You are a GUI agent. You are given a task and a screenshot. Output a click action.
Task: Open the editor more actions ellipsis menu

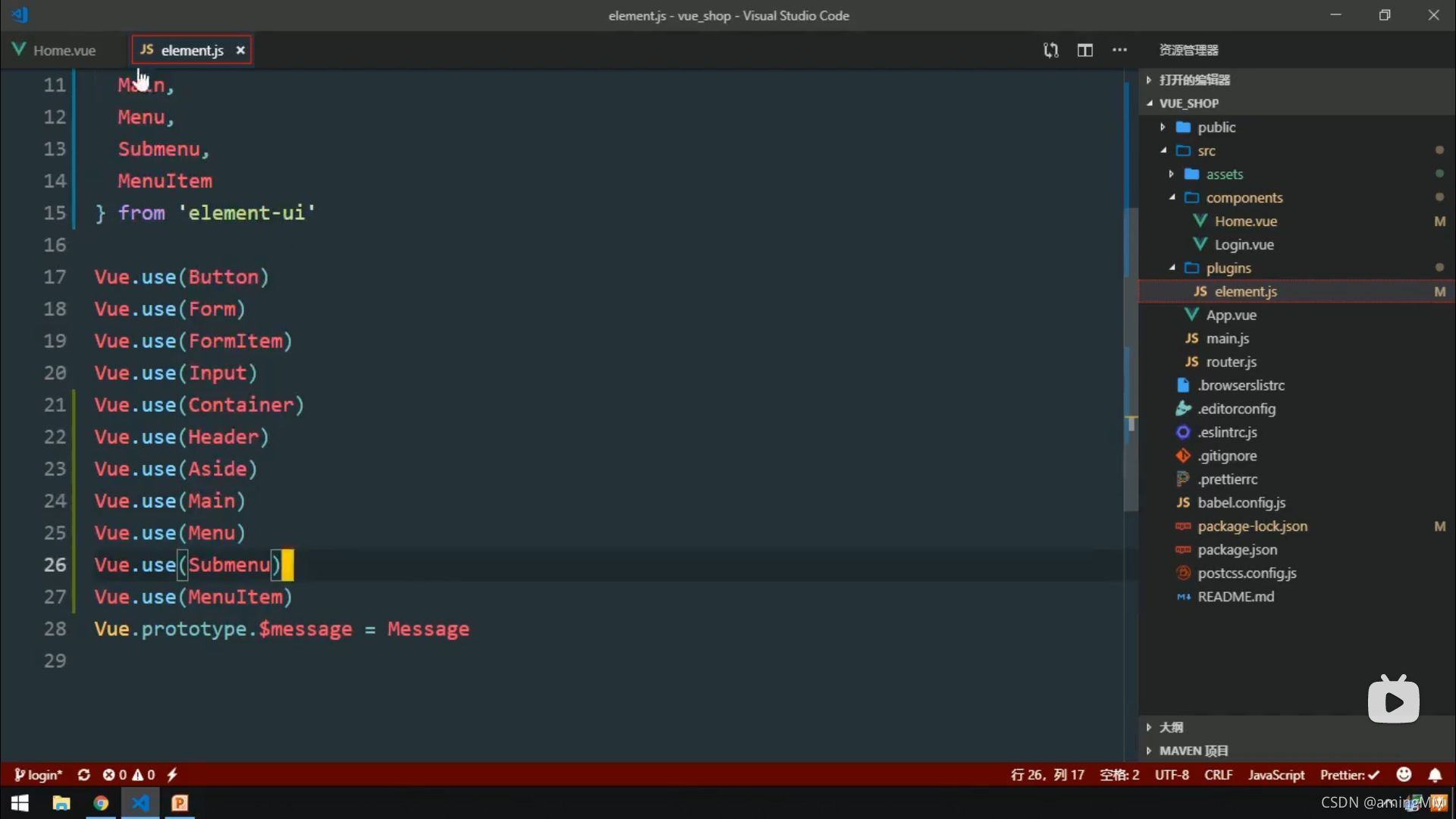tap(1119, 50)
